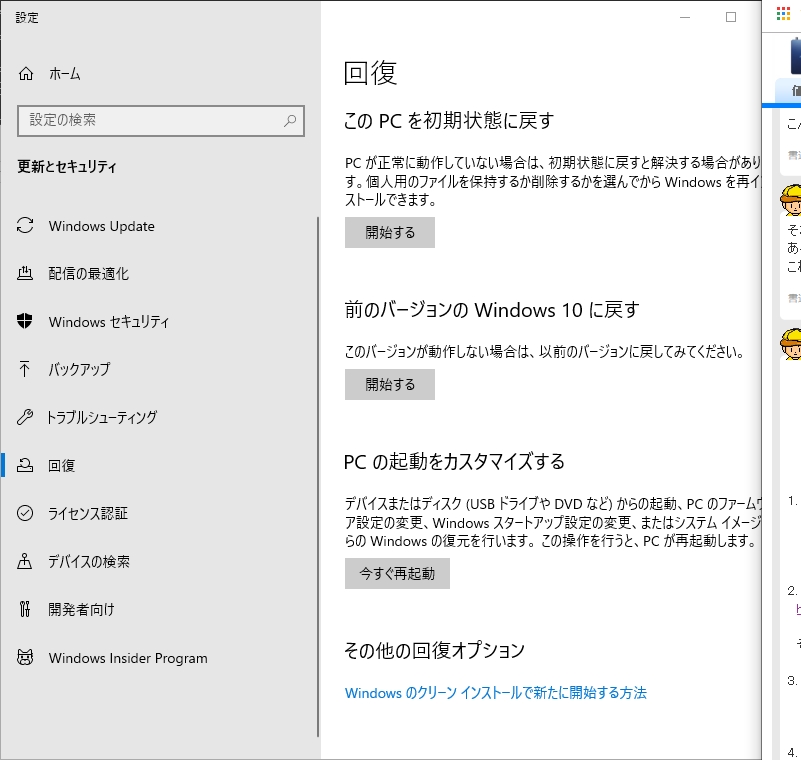
Task: Click the デバイスの検索 person icon
Action: click(x=25, y=561)
